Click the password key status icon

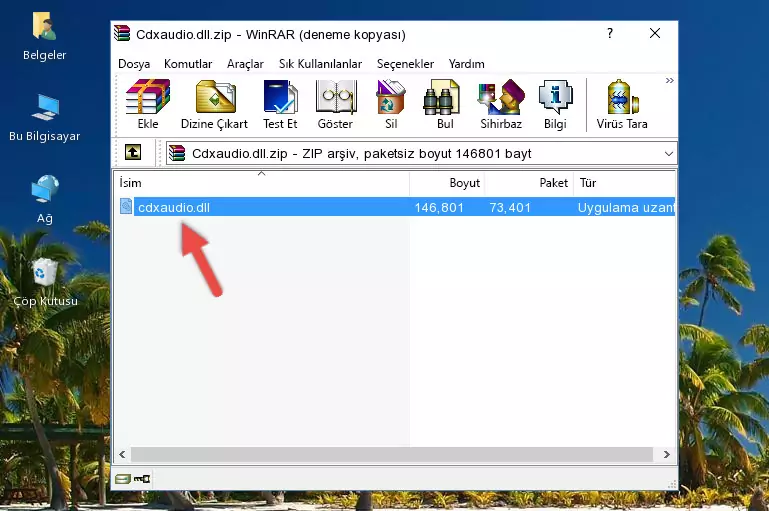[142, 479]
